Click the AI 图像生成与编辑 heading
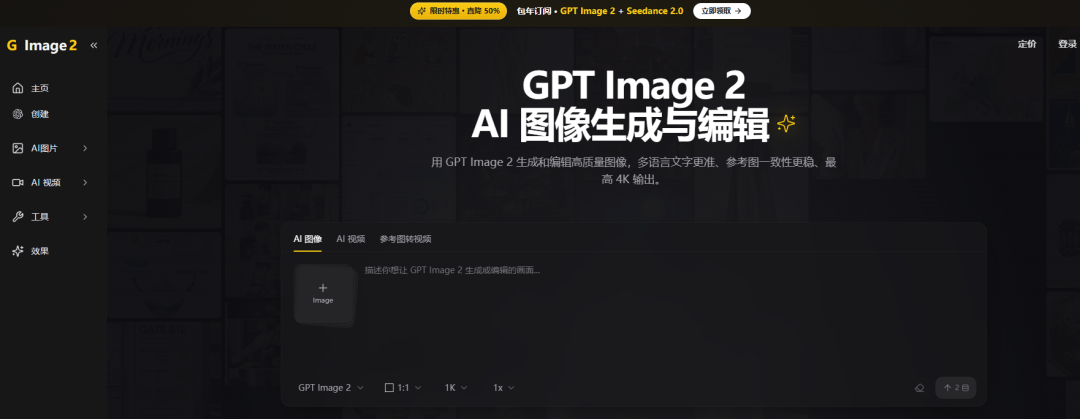The image size is (1080, 419). pyautogui.click(x=621, y=125)
